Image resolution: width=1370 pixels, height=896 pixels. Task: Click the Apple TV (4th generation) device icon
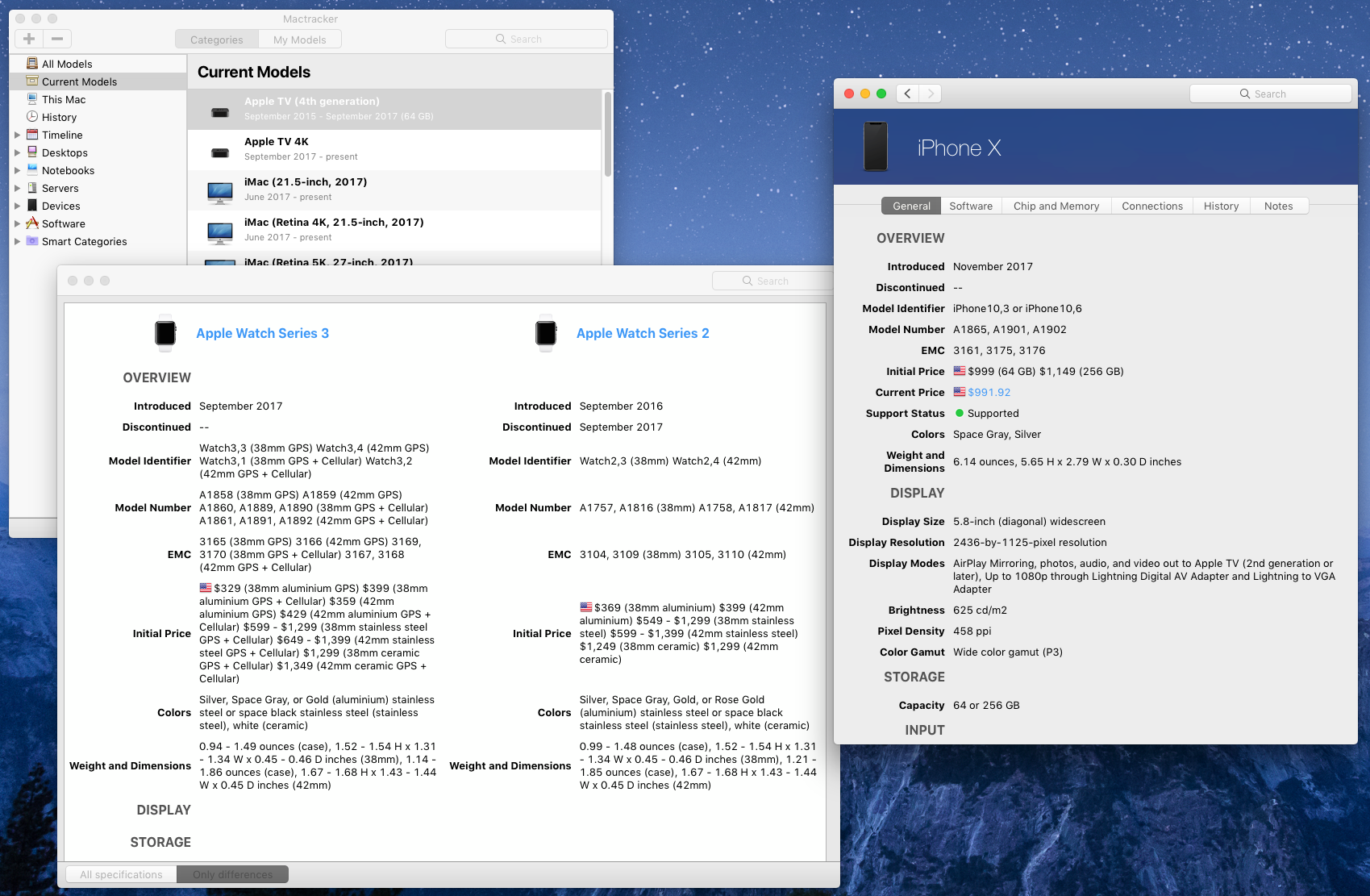[220, 112]
